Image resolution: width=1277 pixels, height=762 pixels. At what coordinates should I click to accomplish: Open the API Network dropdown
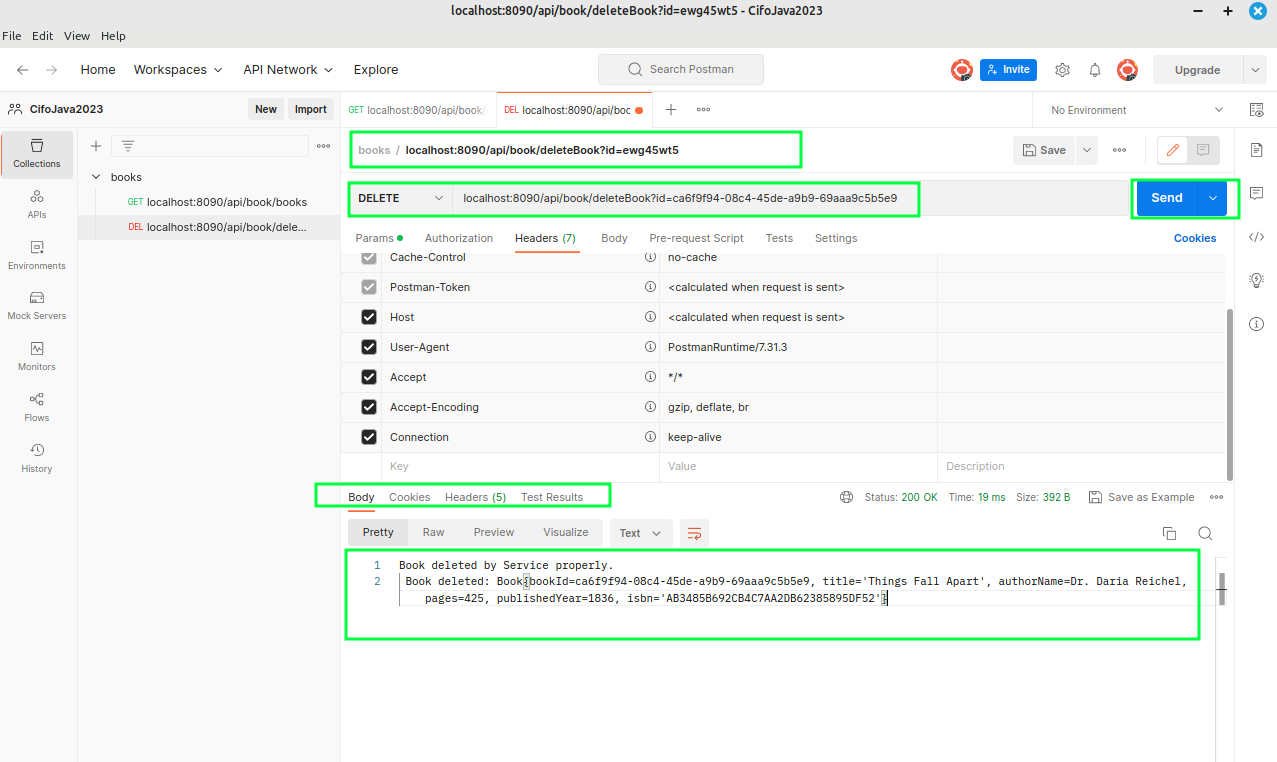[x=289, y=70]
